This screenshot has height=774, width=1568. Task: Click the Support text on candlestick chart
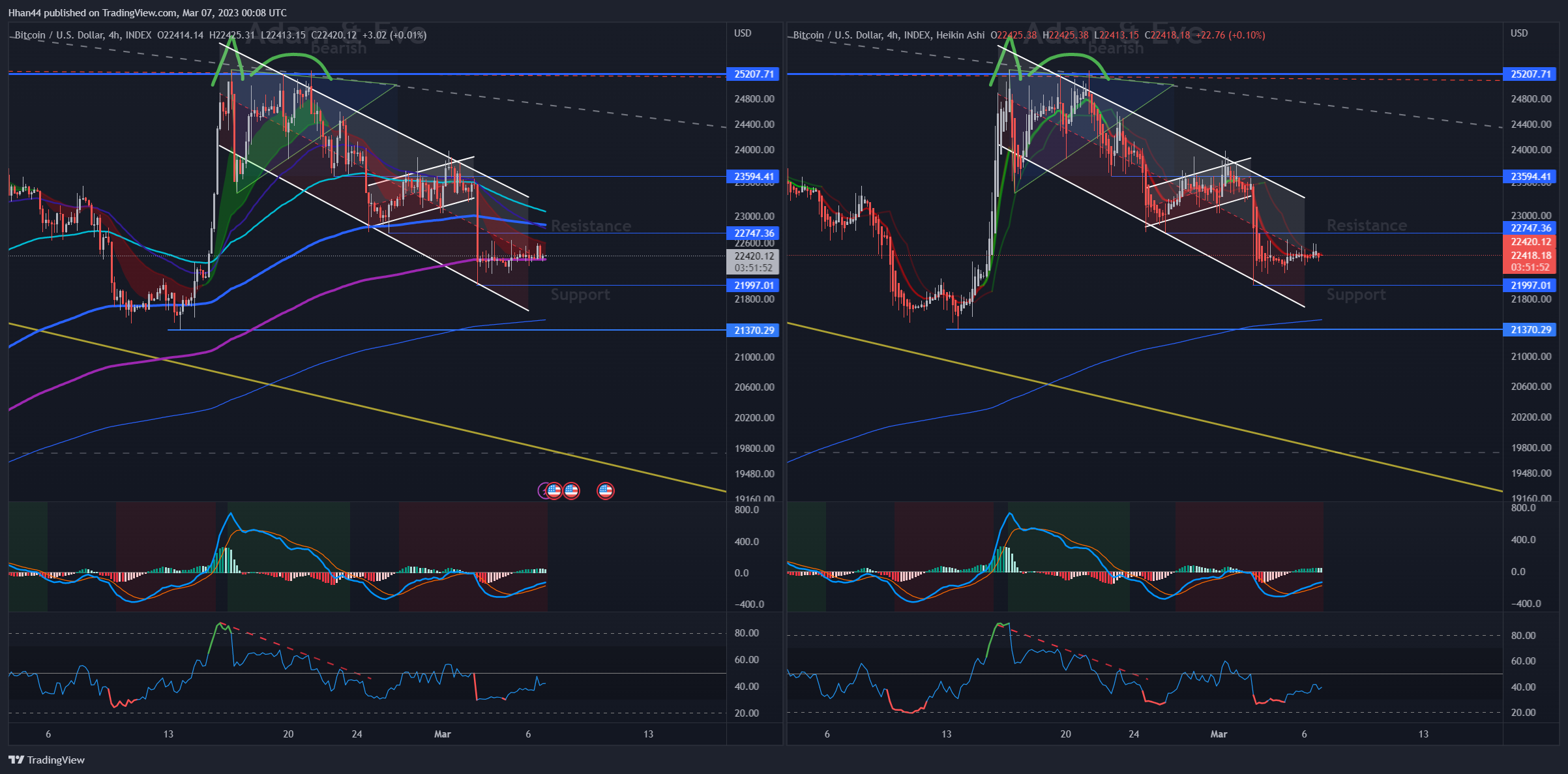(x=580, y=295)
